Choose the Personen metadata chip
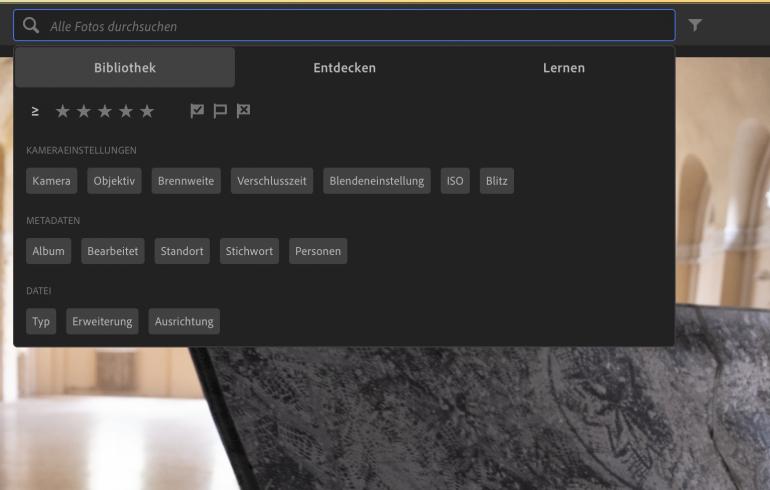 tap(318, 251)
